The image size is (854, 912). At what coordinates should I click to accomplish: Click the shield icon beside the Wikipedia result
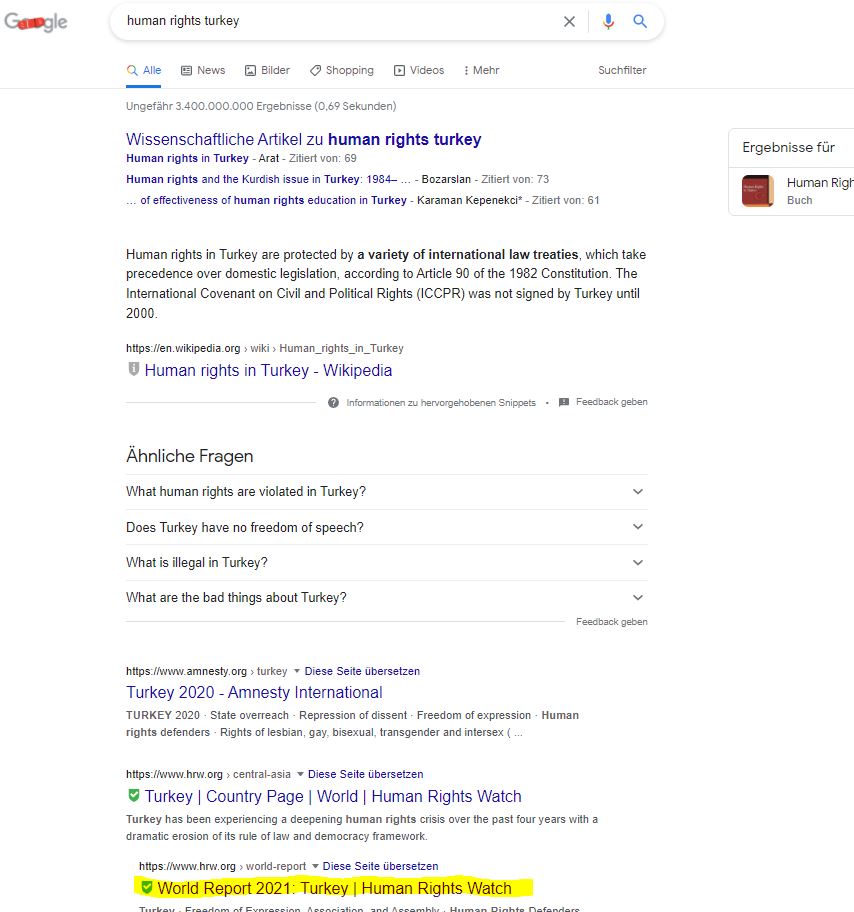click(x=134, y=369)
